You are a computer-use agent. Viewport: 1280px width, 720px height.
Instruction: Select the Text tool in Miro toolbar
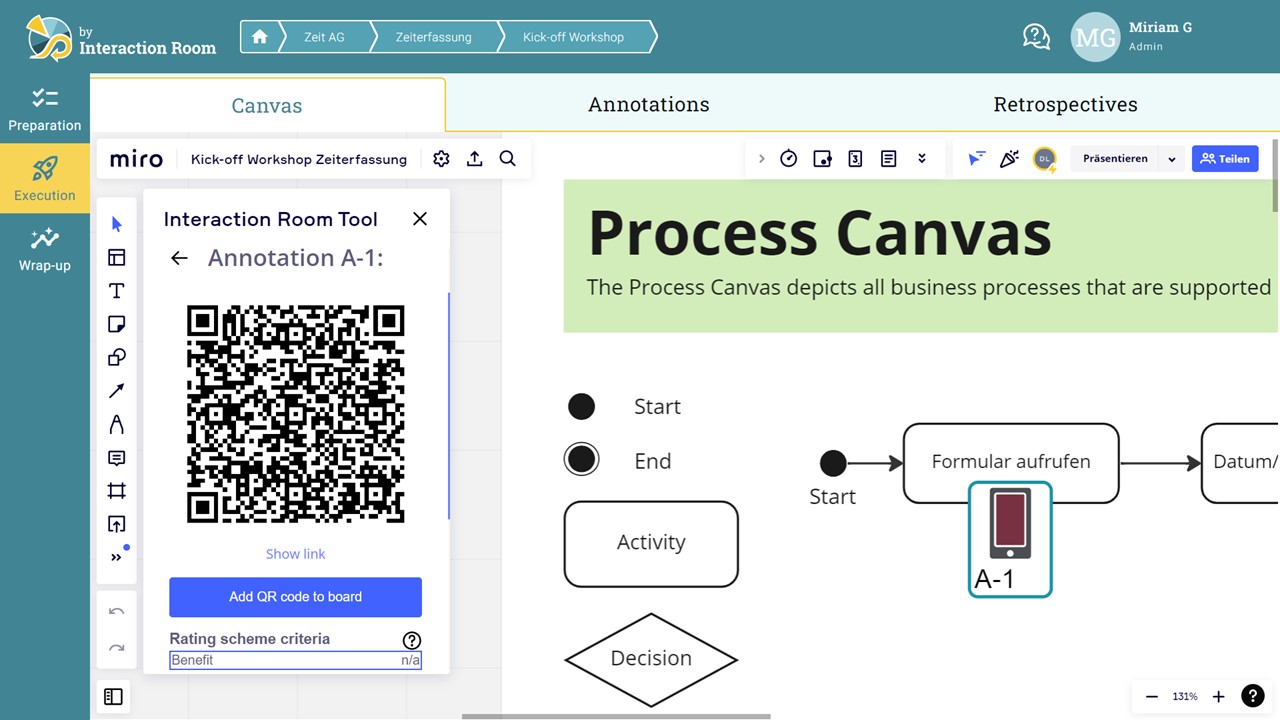pos(117,291)
